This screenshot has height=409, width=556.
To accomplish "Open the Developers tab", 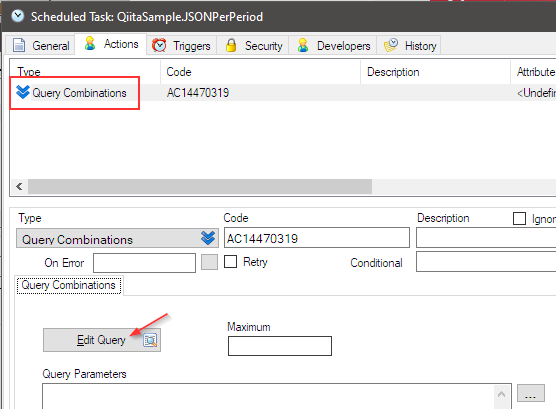I will click(x=333, y=45).
